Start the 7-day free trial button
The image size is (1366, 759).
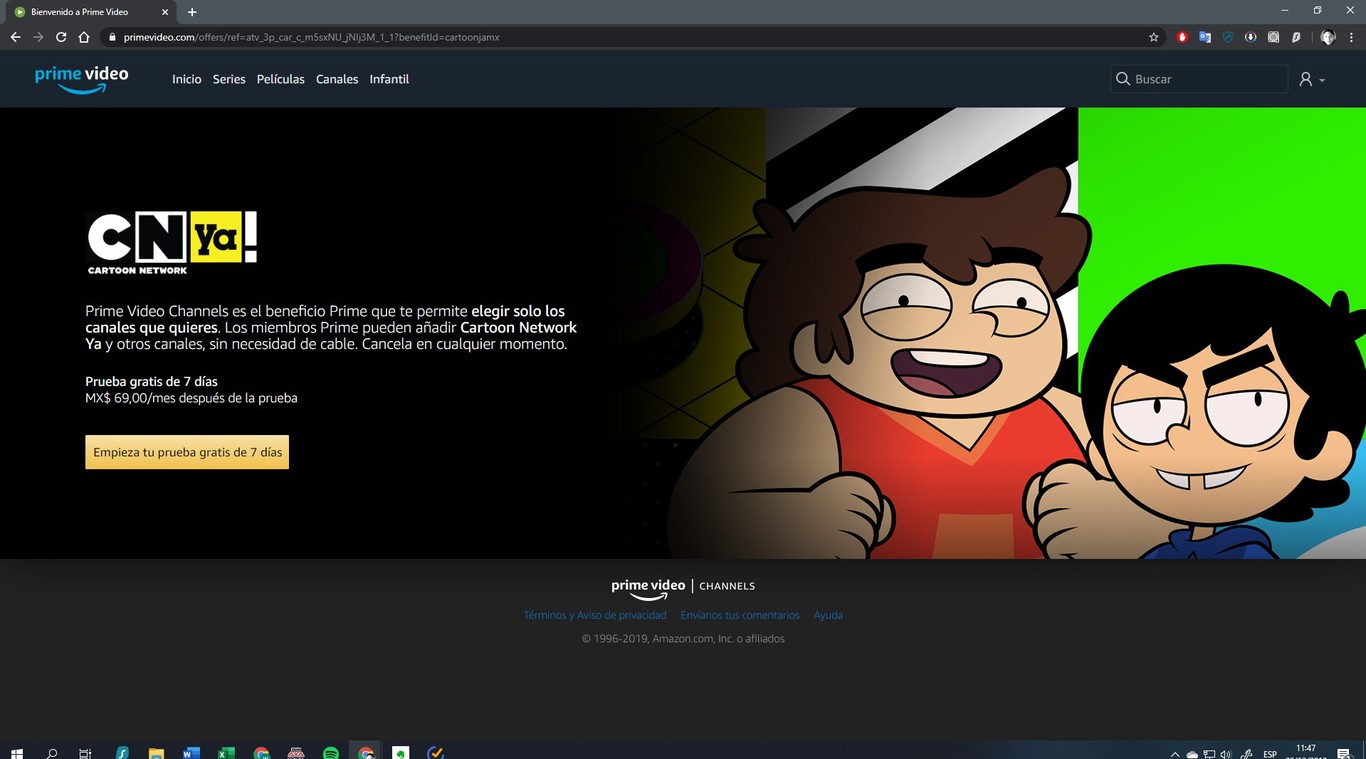pos(187,452)
